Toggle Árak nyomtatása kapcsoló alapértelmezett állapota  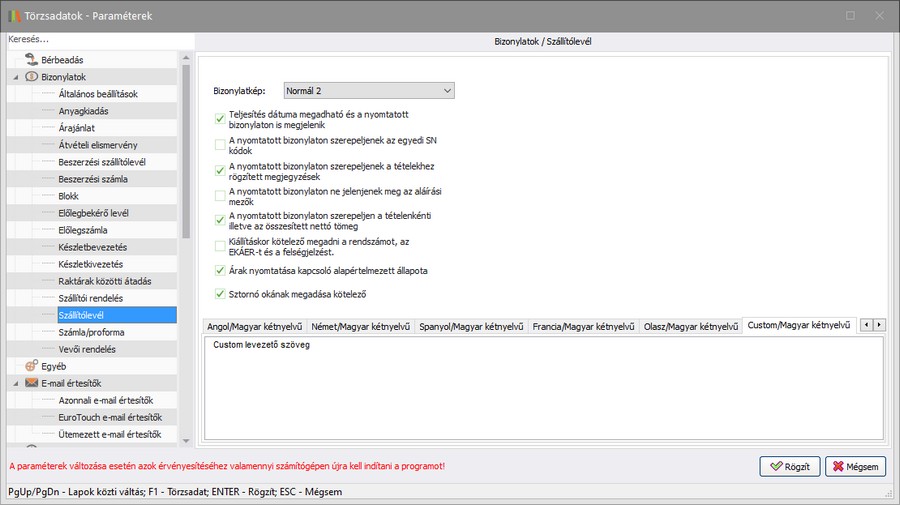point(220,270)
